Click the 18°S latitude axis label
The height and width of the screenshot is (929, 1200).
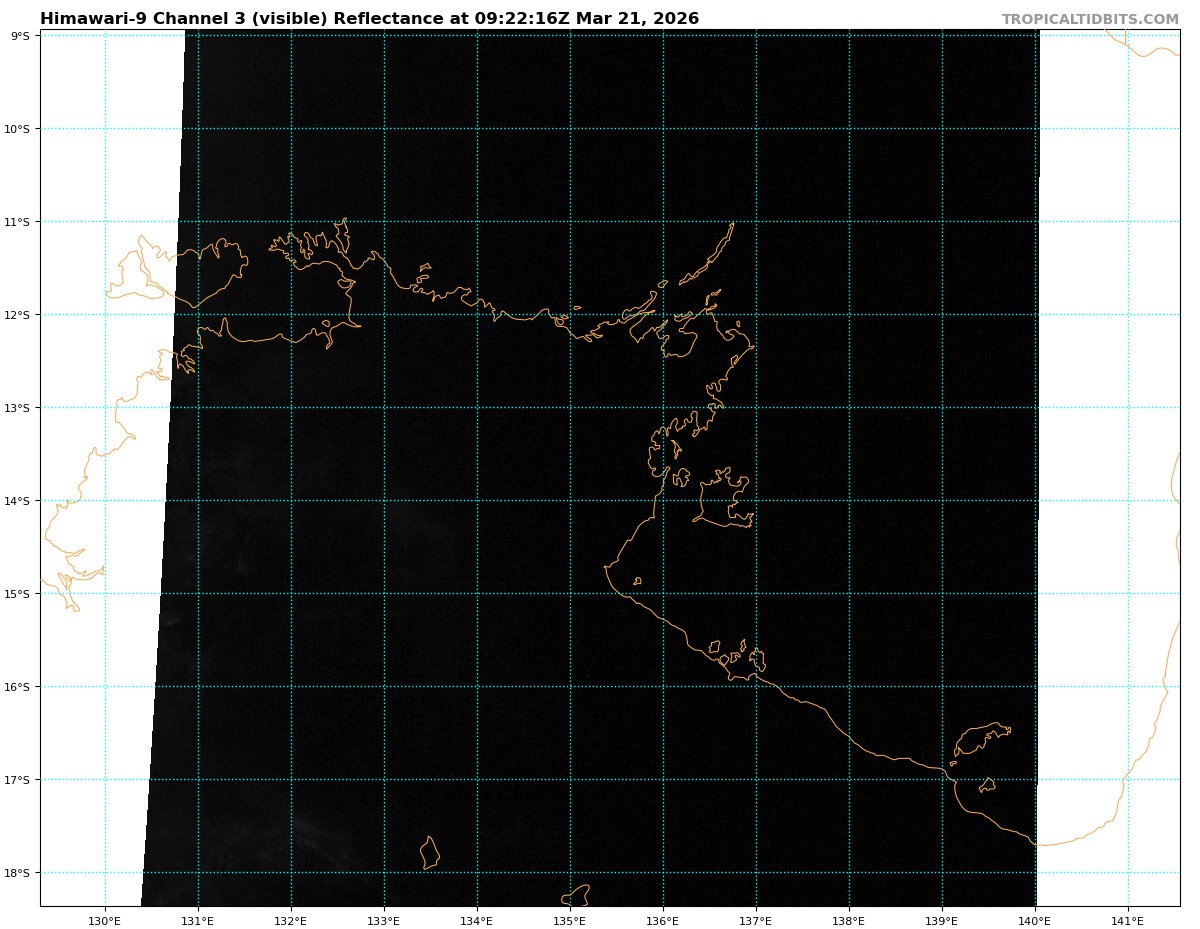coord(18,873)
